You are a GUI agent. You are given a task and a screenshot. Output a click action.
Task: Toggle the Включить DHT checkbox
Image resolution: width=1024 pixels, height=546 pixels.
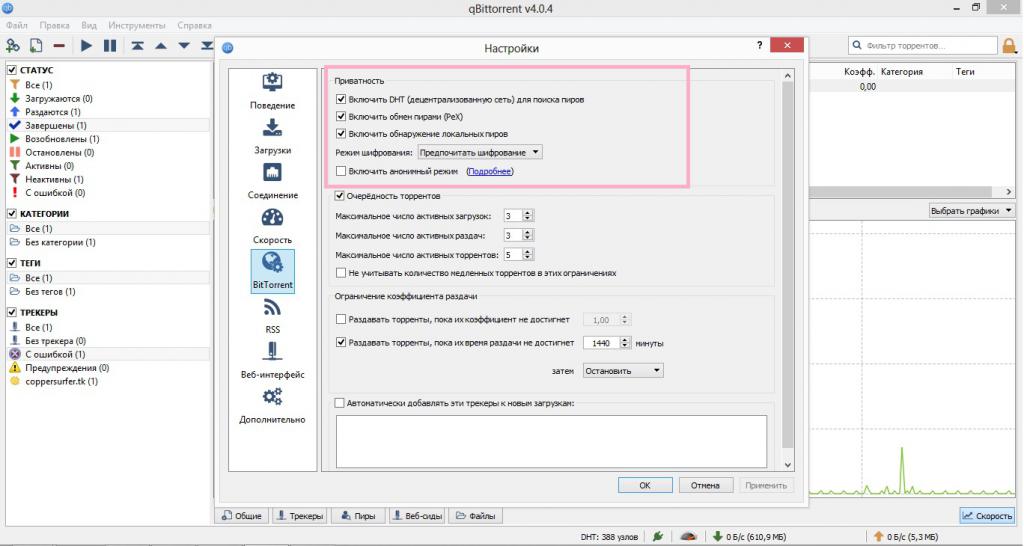pyautogui.click(x=340, y=100)
